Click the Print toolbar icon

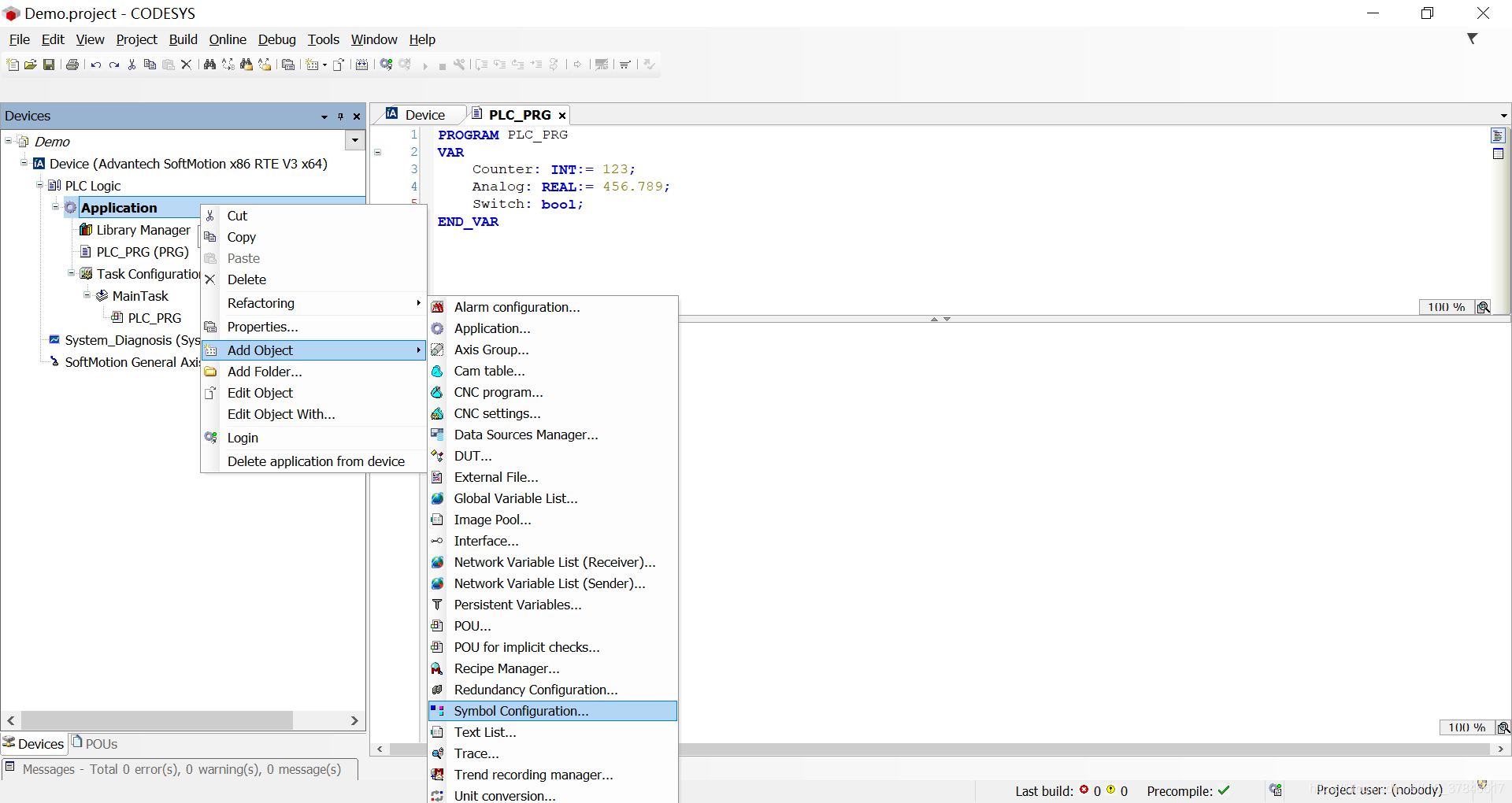click(x=72, y=65)
